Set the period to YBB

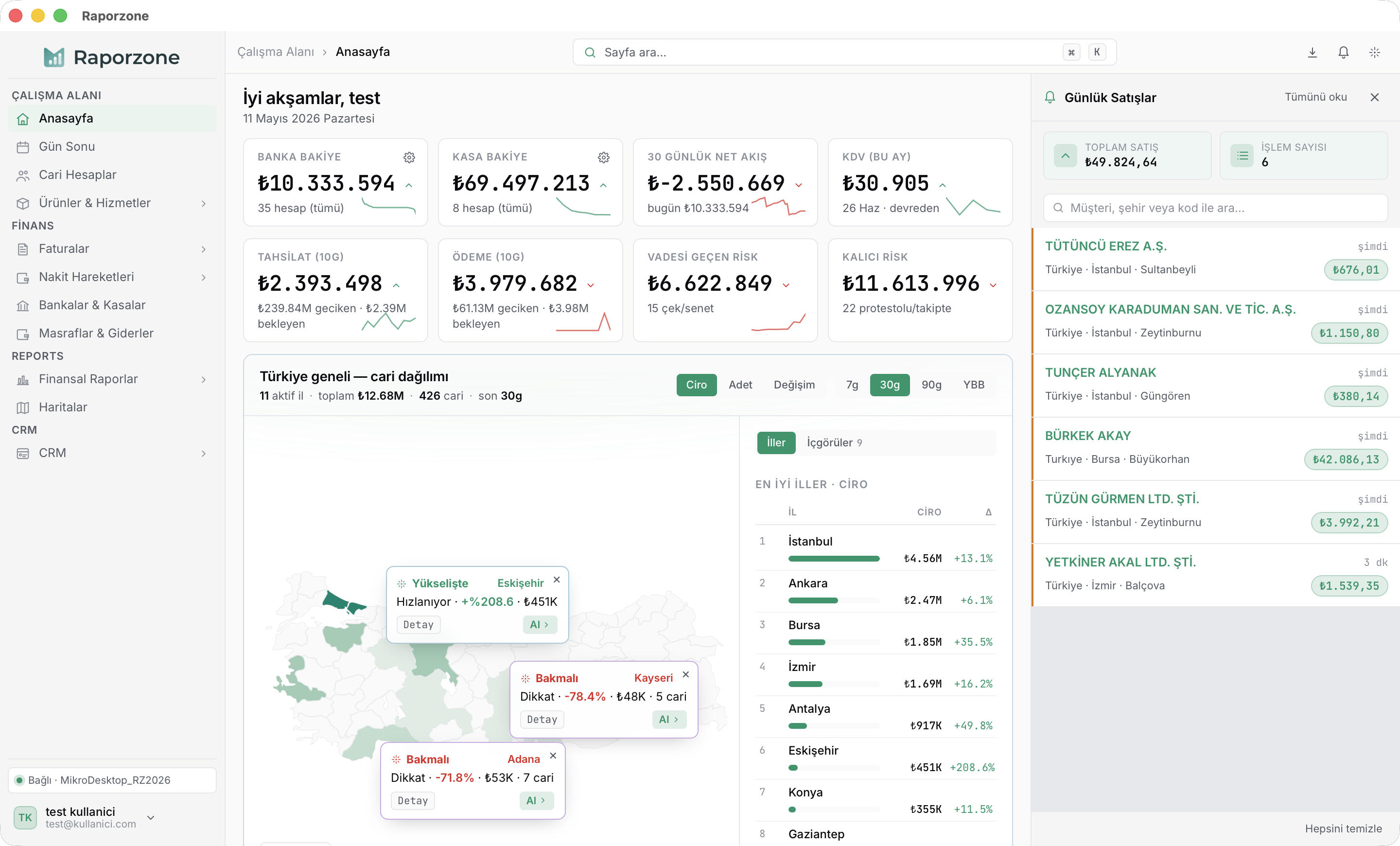974,385
